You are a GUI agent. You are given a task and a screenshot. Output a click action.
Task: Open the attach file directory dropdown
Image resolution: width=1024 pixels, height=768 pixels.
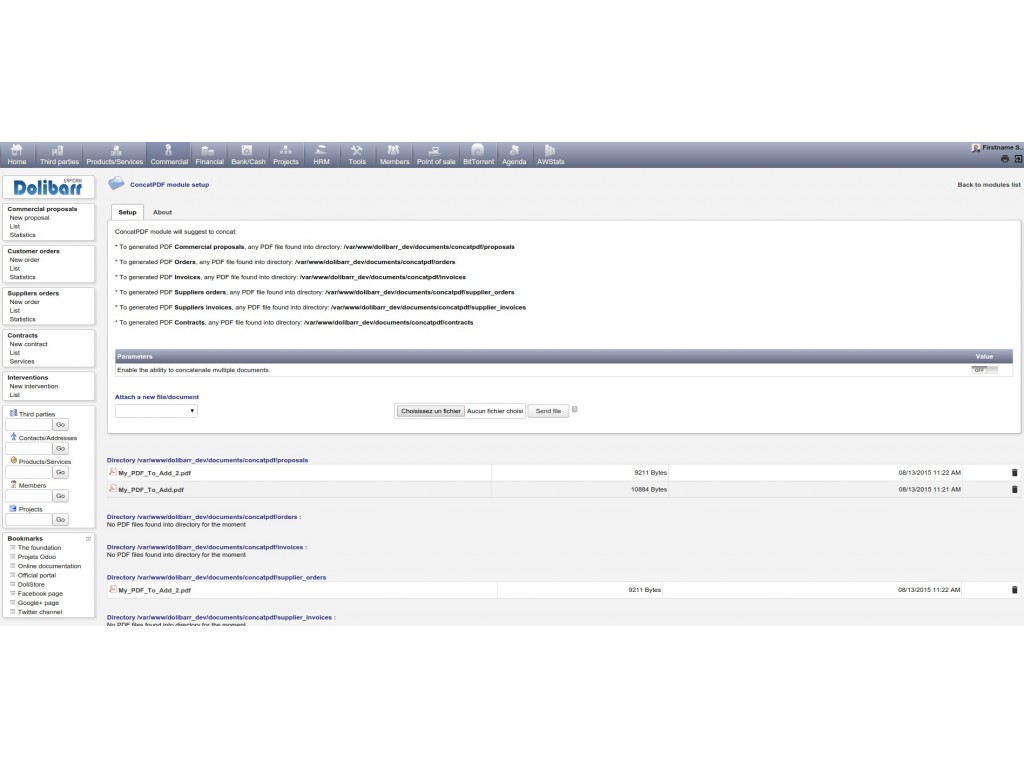pos(156,411)
